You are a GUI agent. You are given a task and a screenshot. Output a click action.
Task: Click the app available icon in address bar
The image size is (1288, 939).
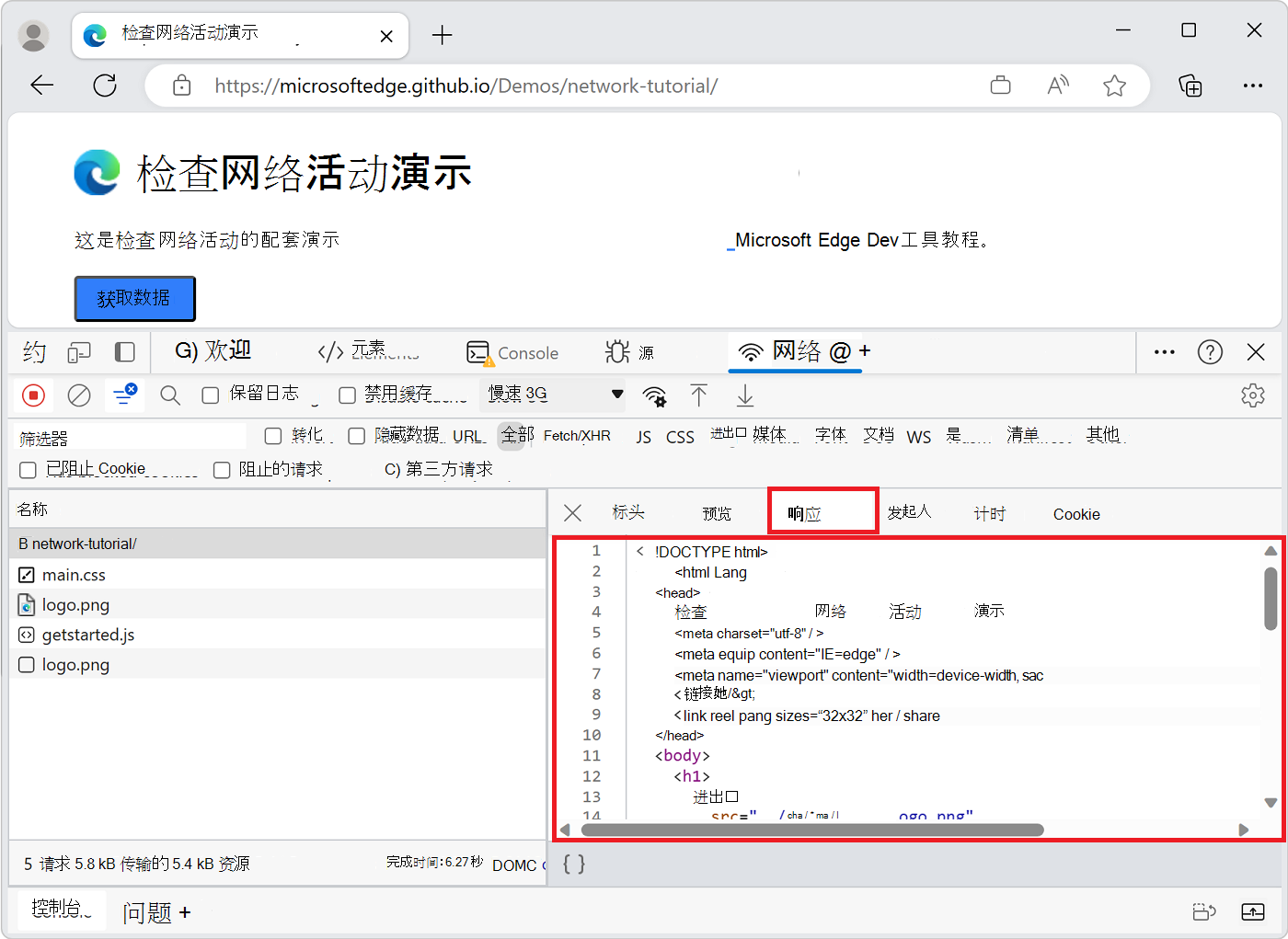pyautogui.click(x=1000, y=86)
